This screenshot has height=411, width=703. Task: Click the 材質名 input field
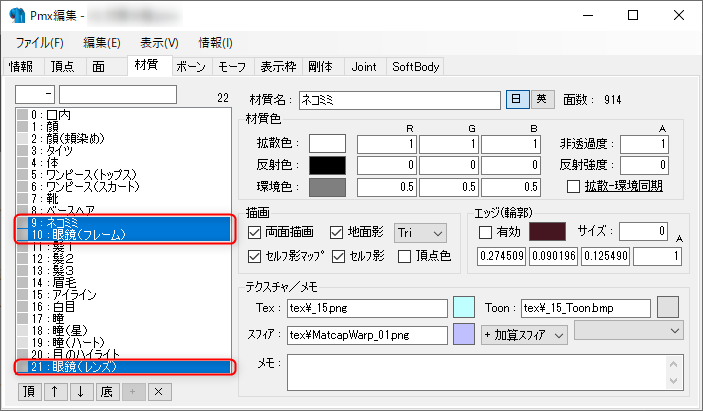tap(400, 100)
